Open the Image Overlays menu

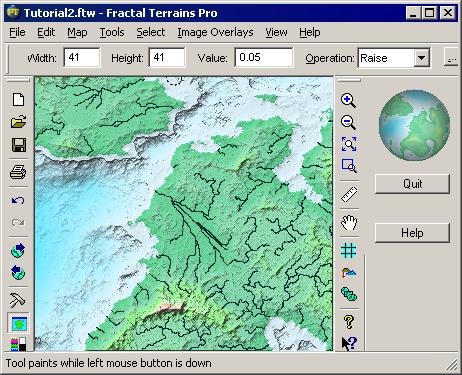[x=215, y=32]
